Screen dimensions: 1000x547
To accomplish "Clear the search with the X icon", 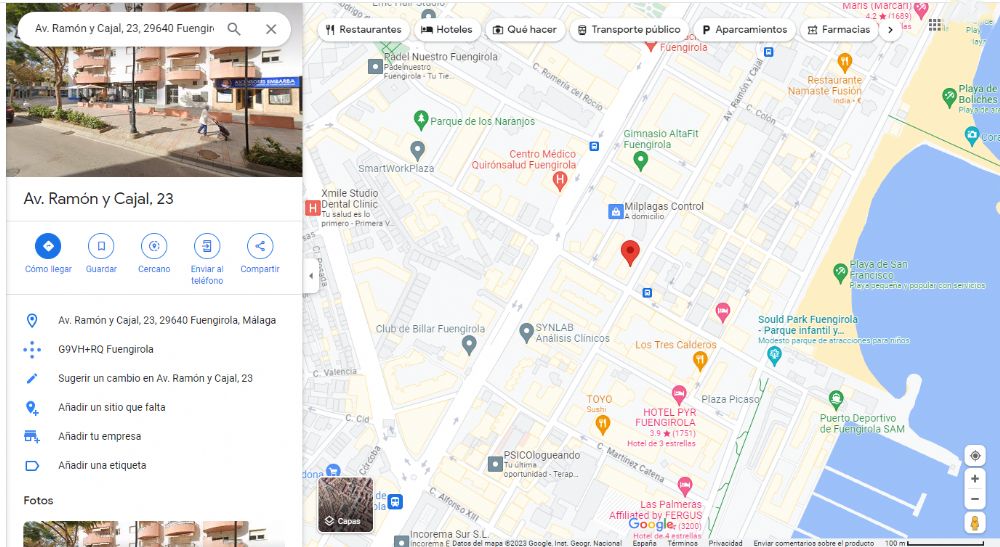I will (271, 29).
